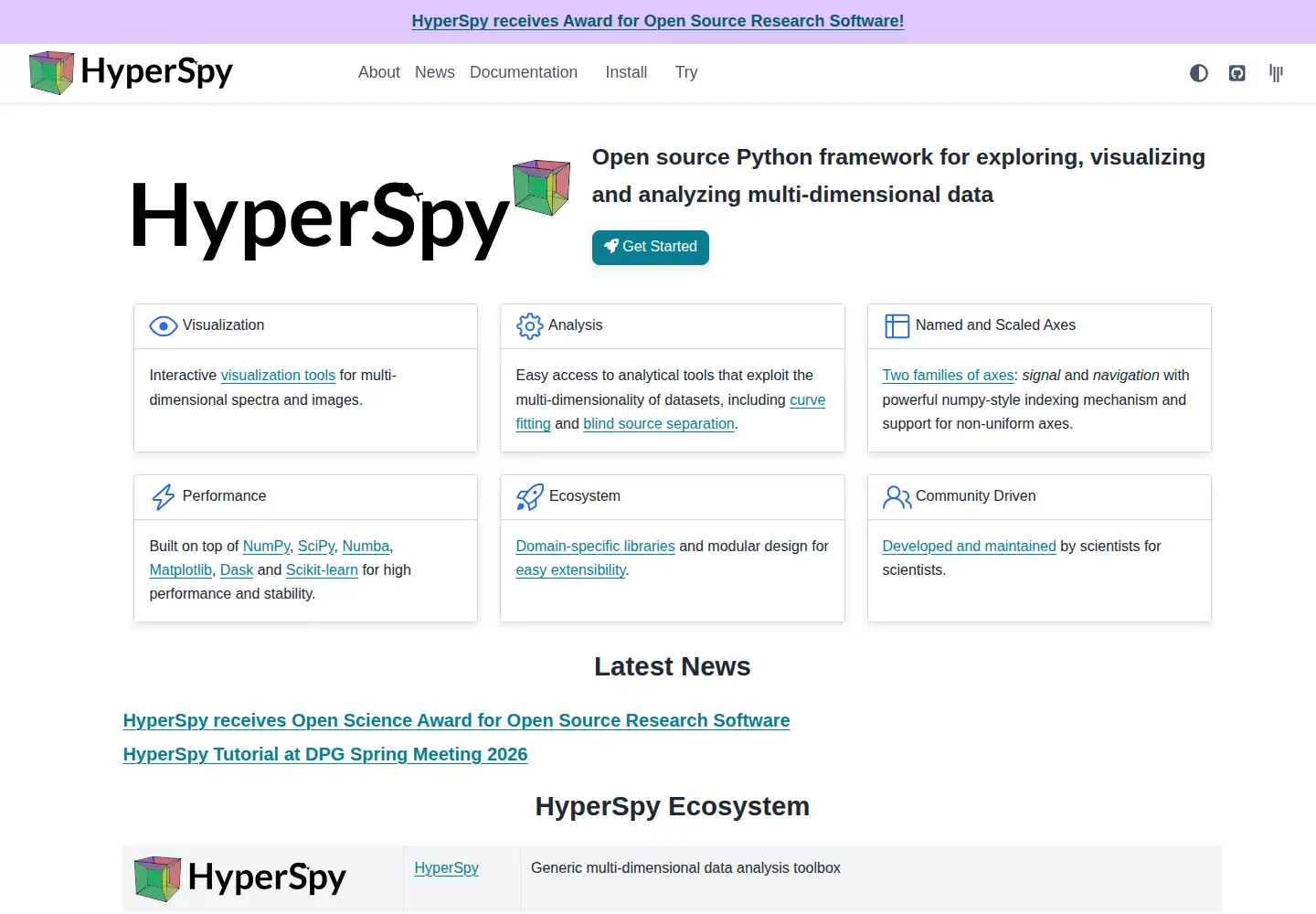Click the 'Open source Python framework' tagline text
This screenshot has height=914, width=1316.
pos(898,175)
